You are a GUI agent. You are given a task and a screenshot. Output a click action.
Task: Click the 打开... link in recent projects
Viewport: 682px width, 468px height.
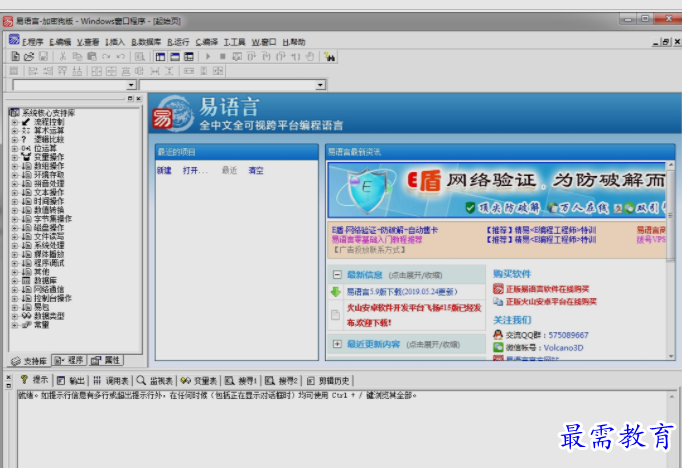pyautogui.click(x=195, y=170)
